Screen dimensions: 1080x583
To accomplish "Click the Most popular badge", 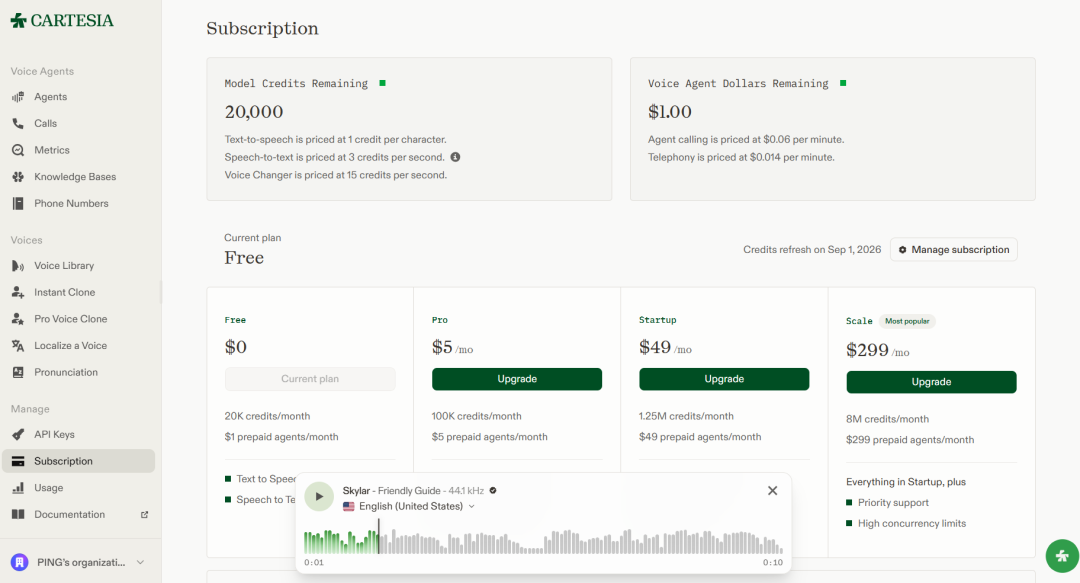I will coord(907,321).
